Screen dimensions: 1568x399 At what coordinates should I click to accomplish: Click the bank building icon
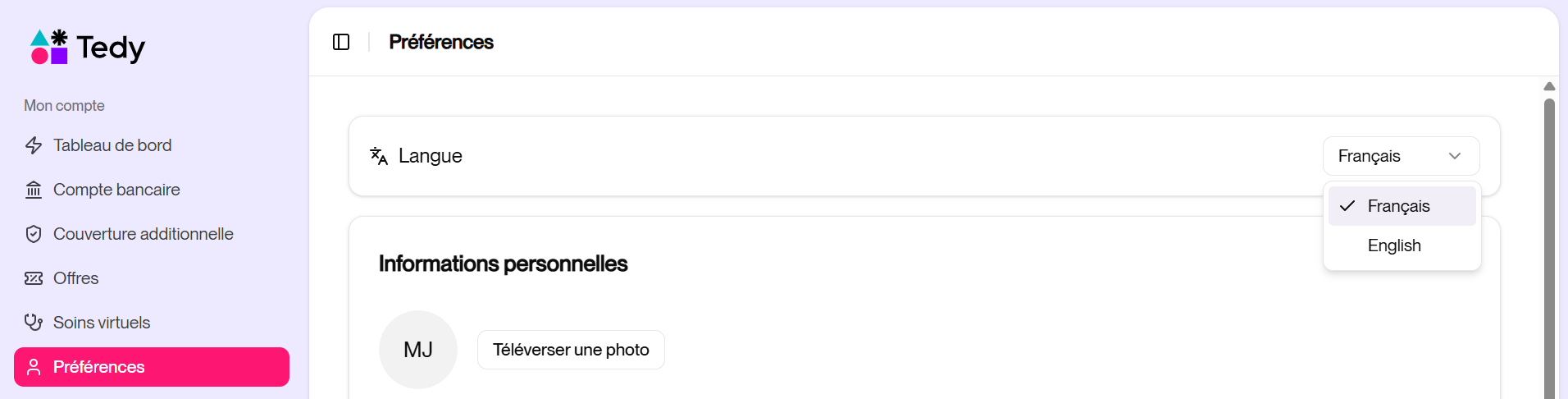[34, 190]
